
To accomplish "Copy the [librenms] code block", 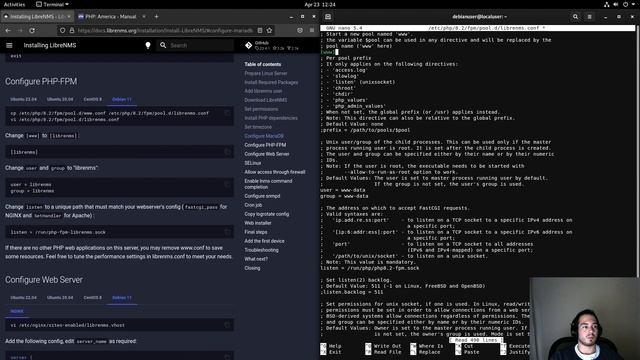I will [227, 152].
